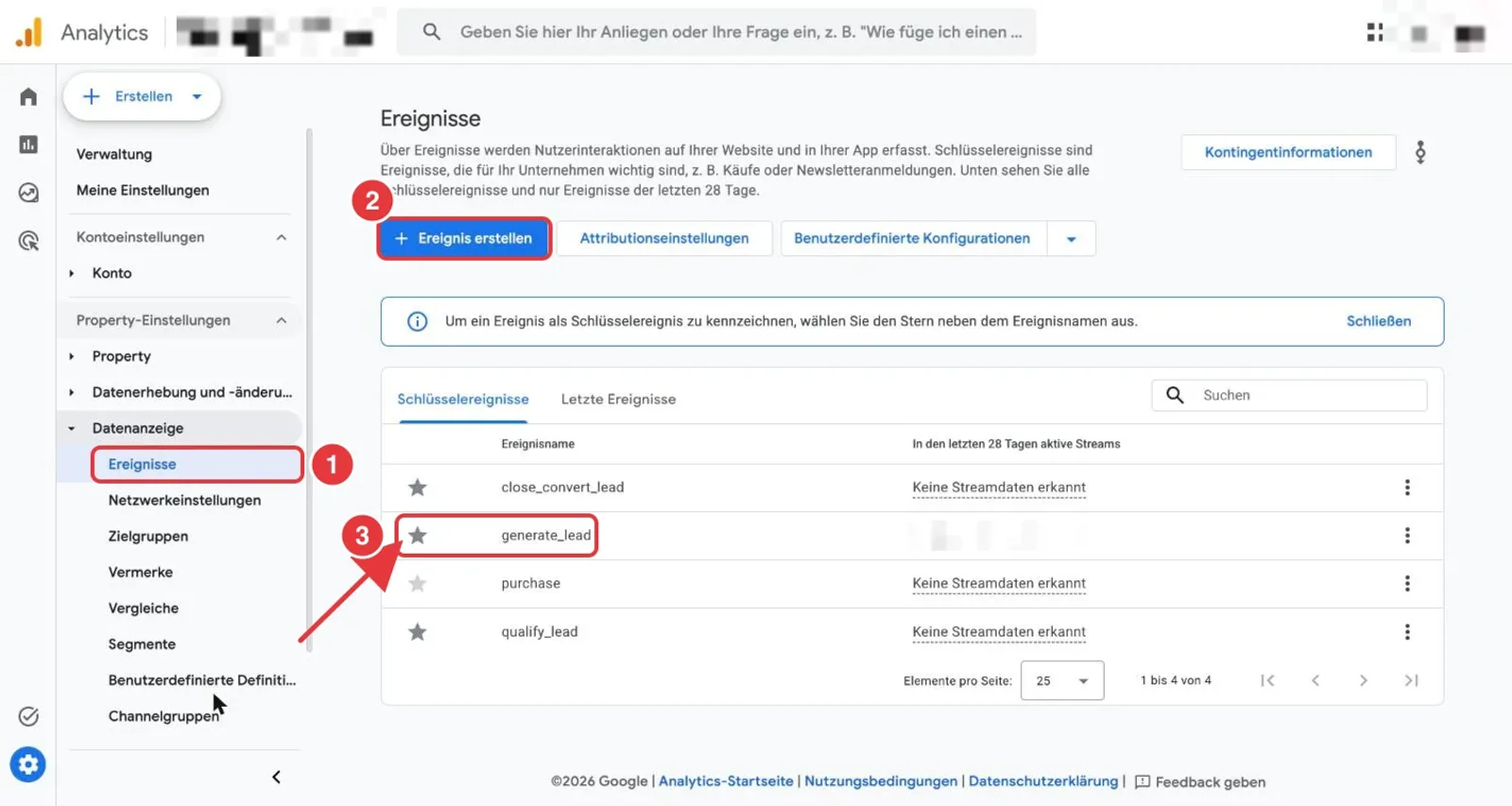Click the checkmark icon above Admin gear
This screenshot has width=1512, height=806.
(28, 716)
